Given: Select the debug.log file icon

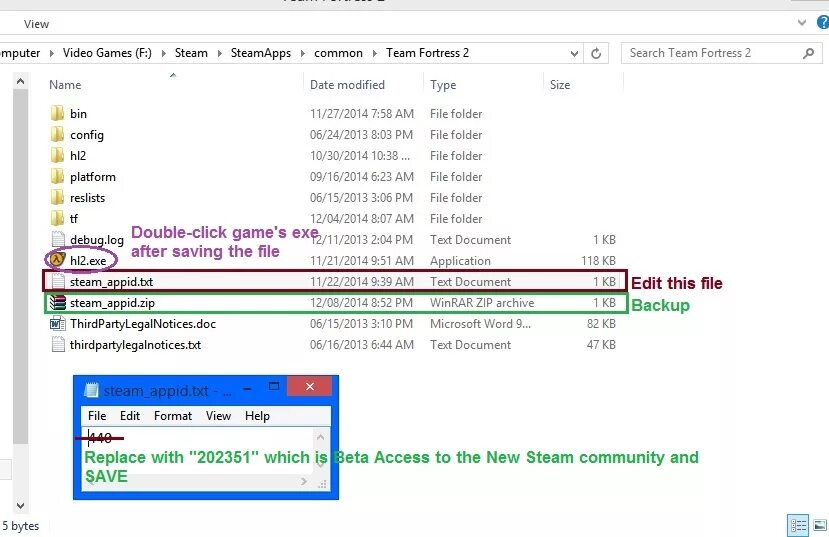Looking at the screenshot, I should [58, 239].
